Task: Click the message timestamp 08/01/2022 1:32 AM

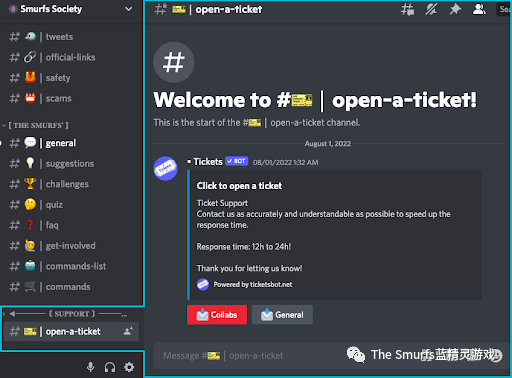Action: (x=285, y=162)
